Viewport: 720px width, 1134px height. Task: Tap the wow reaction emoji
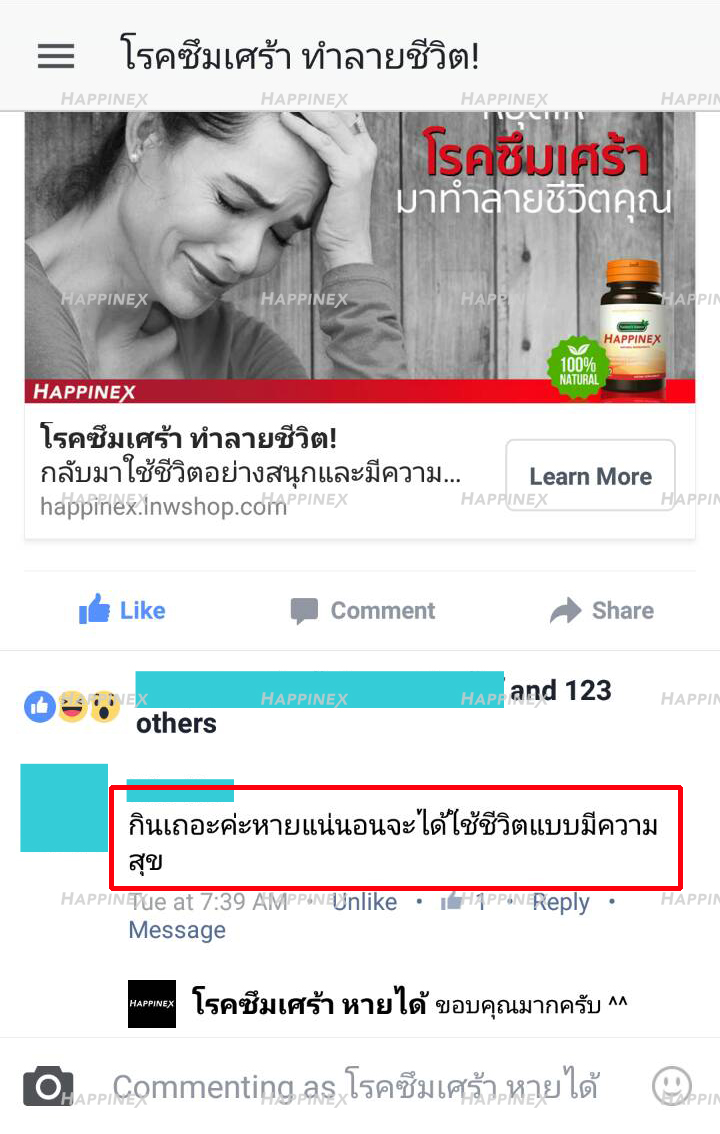pyautogui.click(x=105, y=707)
